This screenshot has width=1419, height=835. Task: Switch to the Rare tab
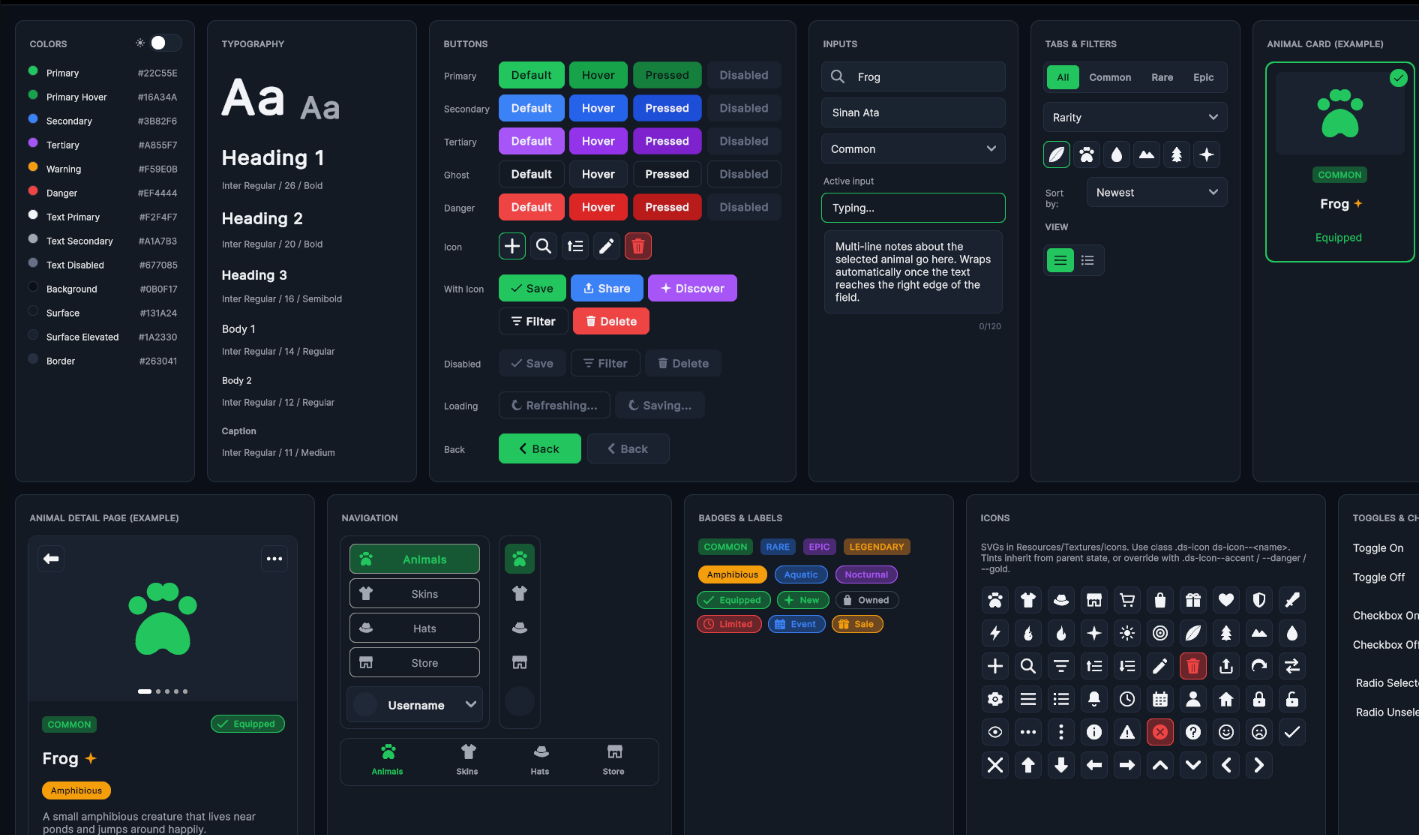pos(1162,77)
